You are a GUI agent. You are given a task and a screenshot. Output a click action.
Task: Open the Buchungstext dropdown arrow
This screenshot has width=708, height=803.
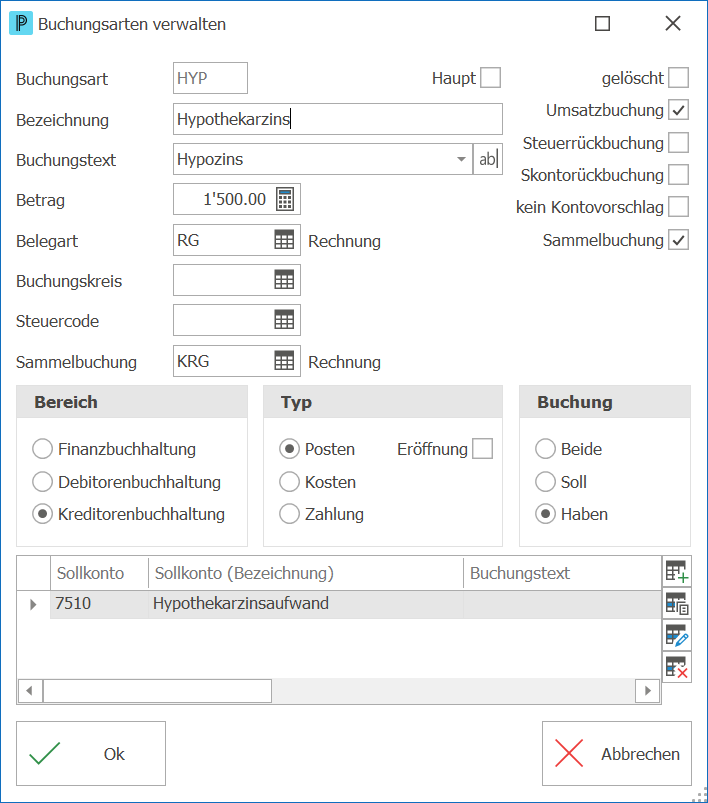point(461,159)
